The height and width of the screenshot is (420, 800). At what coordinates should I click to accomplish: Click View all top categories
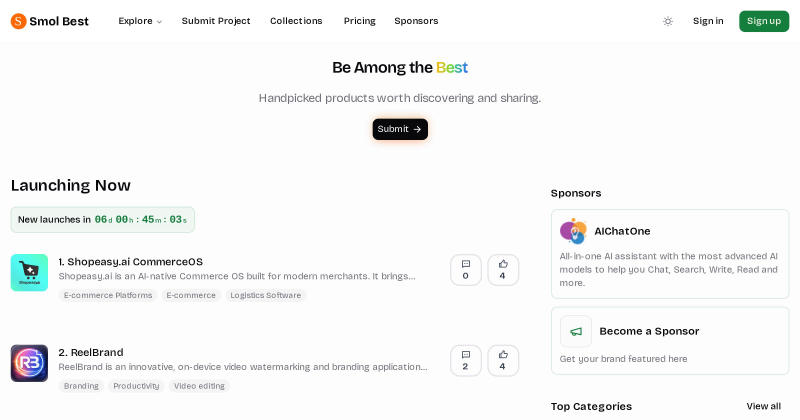pos(763,406)
